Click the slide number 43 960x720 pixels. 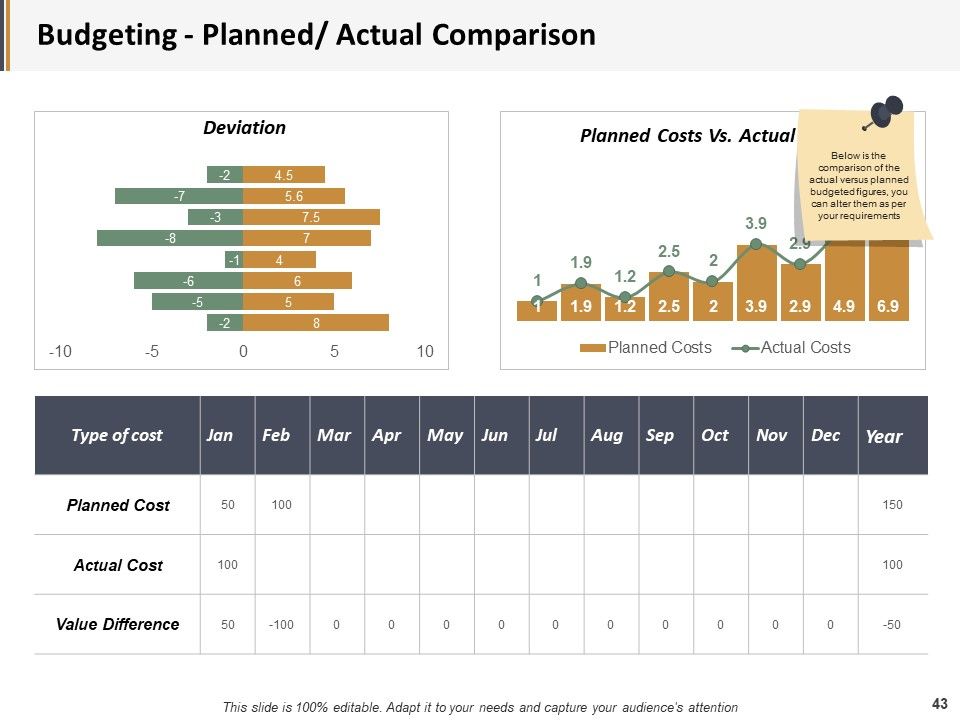pos(940,703)
